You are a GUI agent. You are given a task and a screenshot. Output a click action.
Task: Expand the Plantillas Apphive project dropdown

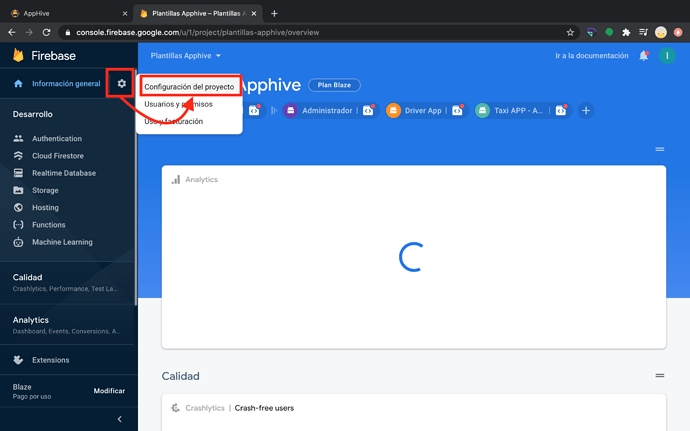(x=186, y=56)
